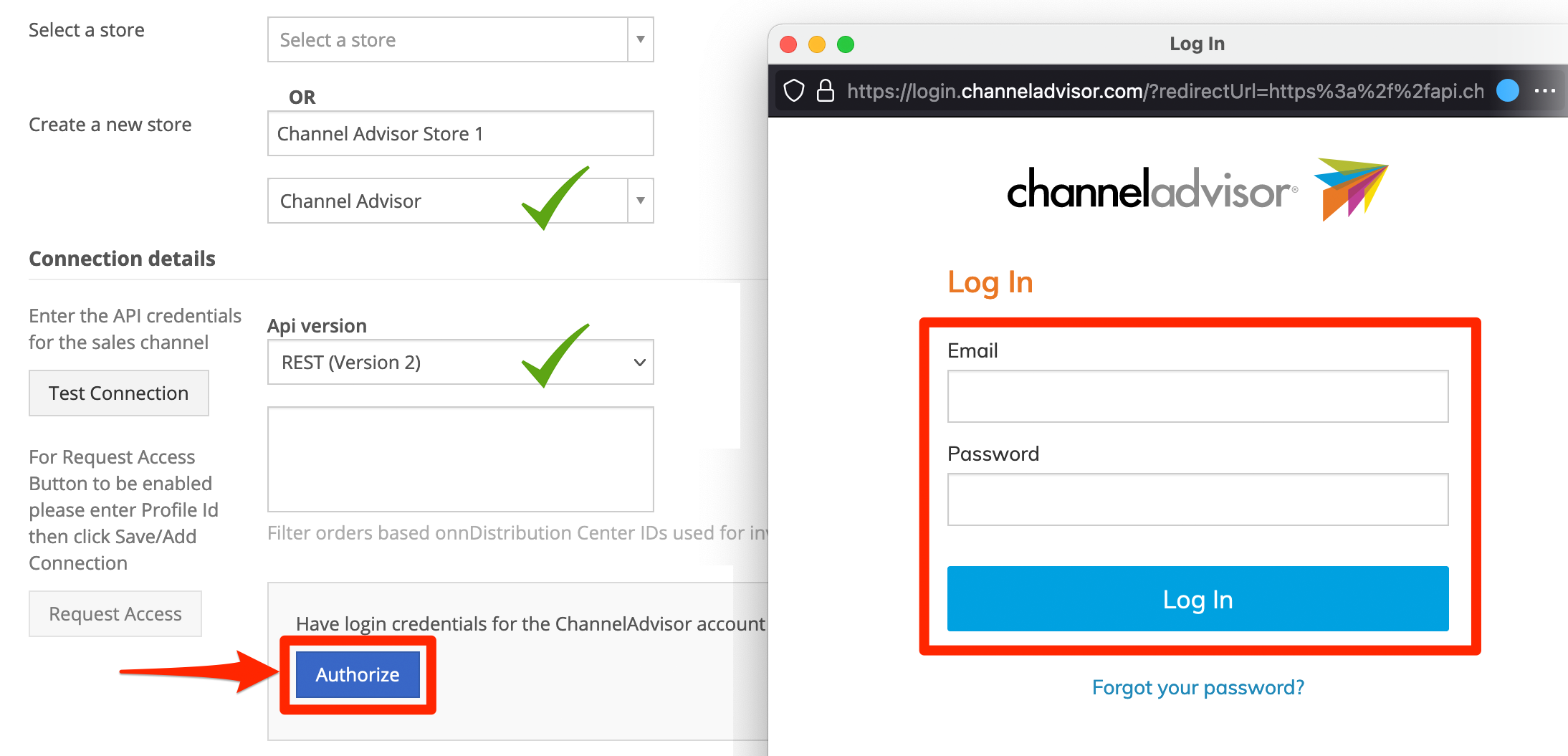Open the Api version REST dropdown

click(x=461, y=362)
